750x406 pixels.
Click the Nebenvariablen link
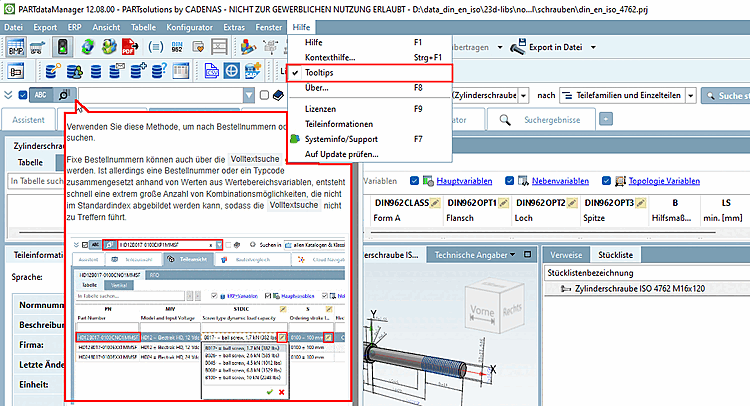(560, 181)
